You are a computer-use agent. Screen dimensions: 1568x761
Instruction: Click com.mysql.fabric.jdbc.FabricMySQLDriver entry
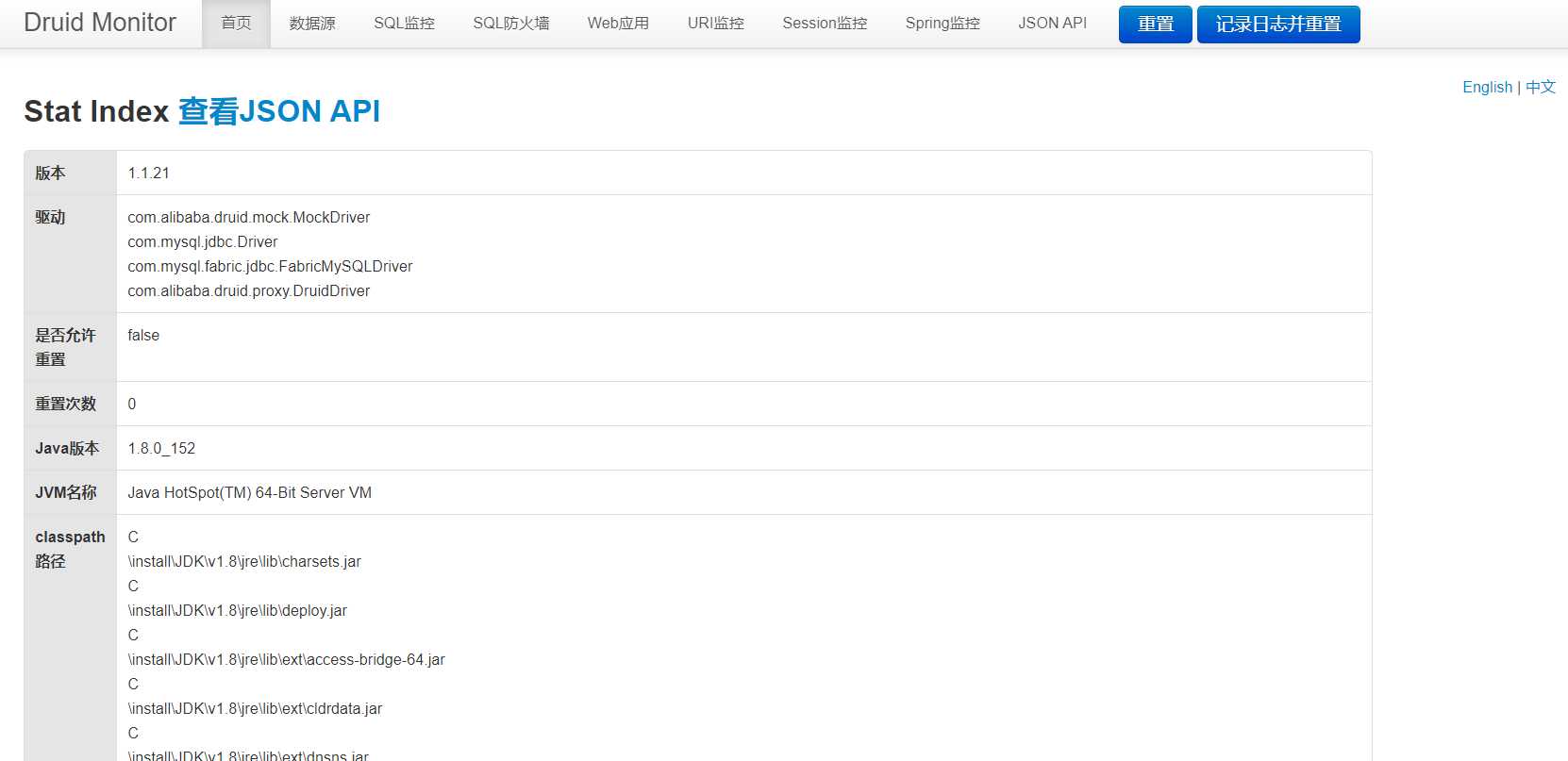(270, 266)
